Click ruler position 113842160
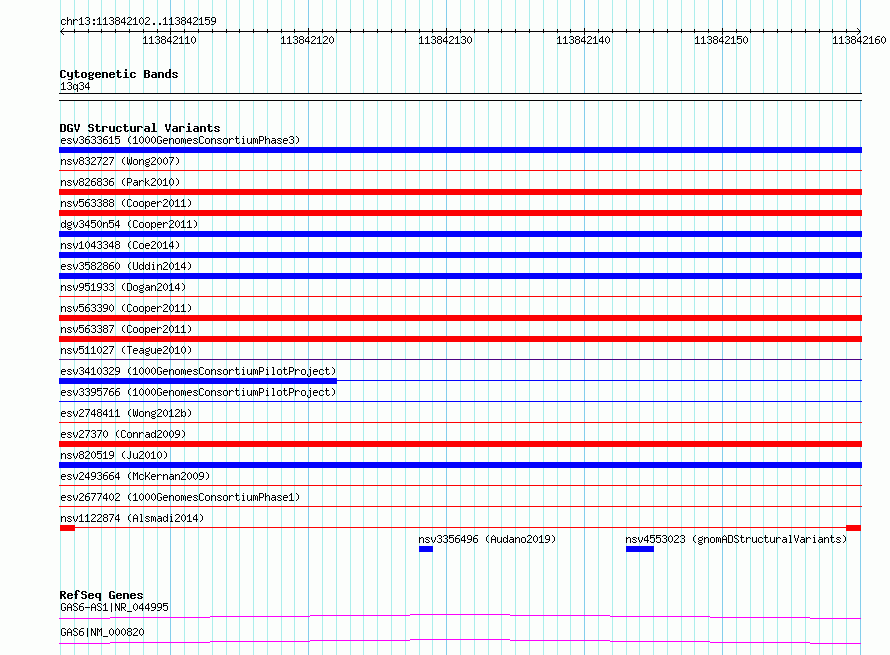The image size is (890, 655). point(859,40)
